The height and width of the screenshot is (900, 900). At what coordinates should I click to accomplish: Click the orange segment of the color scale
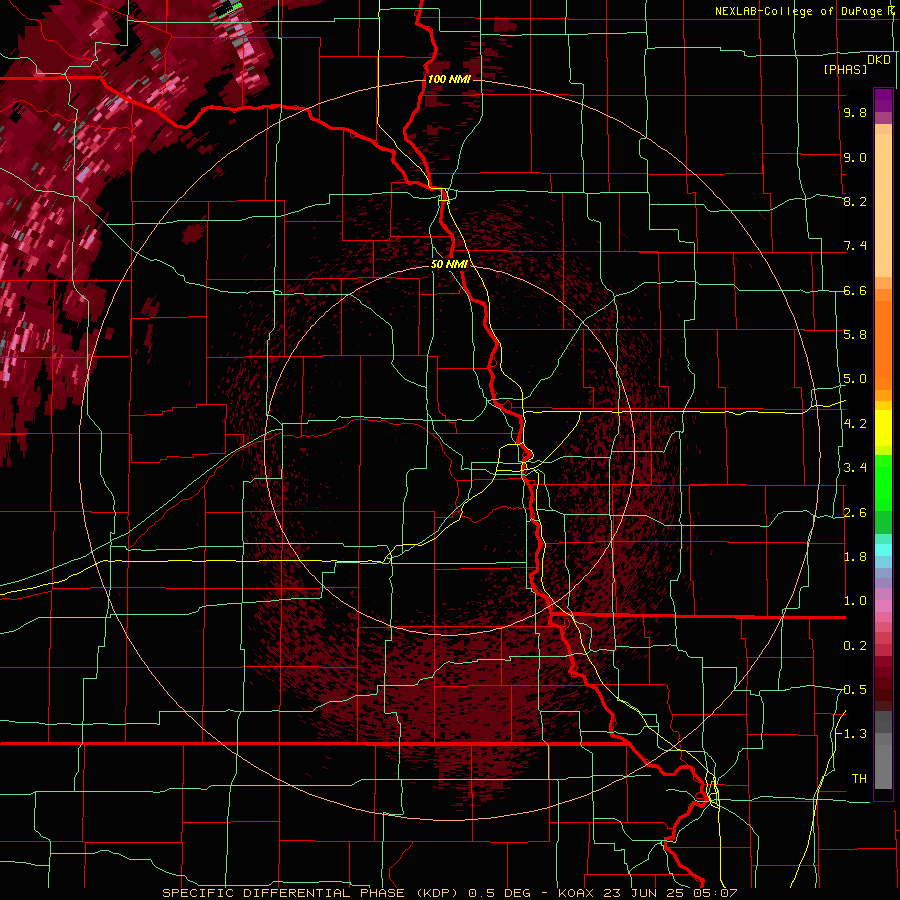click(x=883, y=344)
